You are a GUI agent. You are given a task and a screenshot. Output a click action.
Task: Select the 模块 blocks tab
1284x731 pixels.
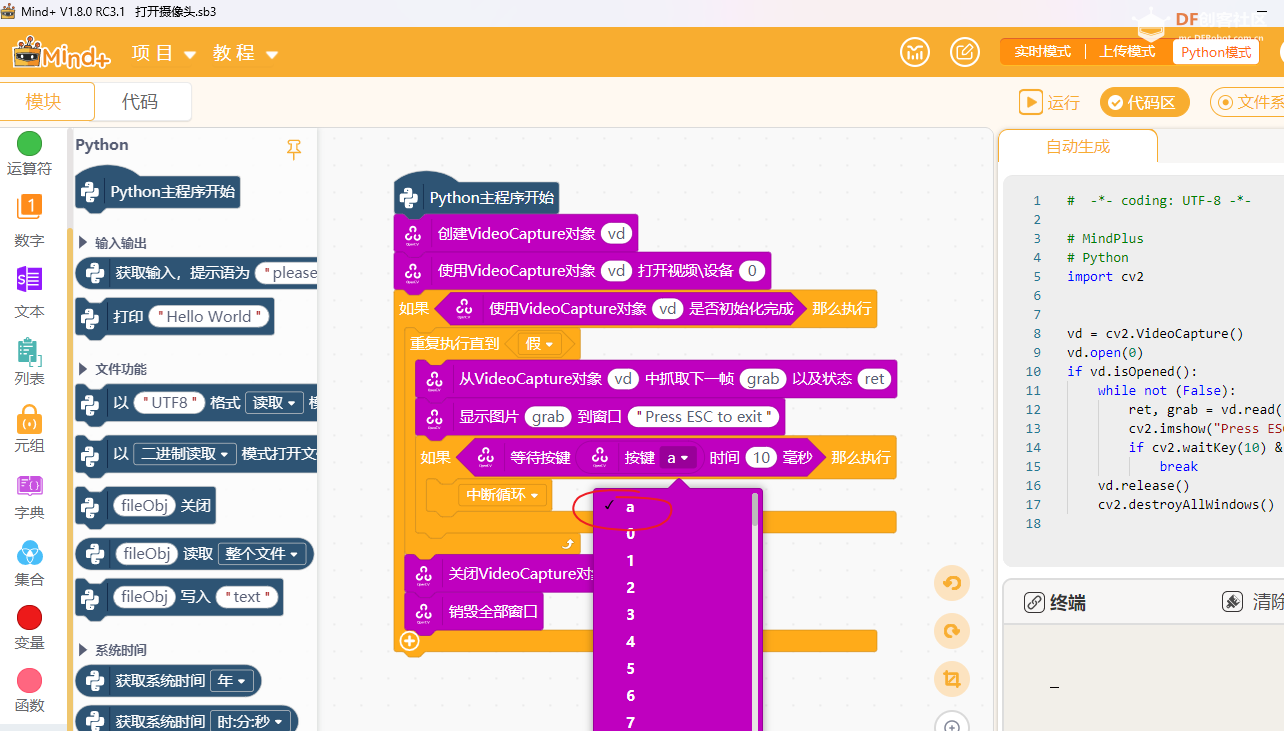pyautogui.click(x=46, y=101)
